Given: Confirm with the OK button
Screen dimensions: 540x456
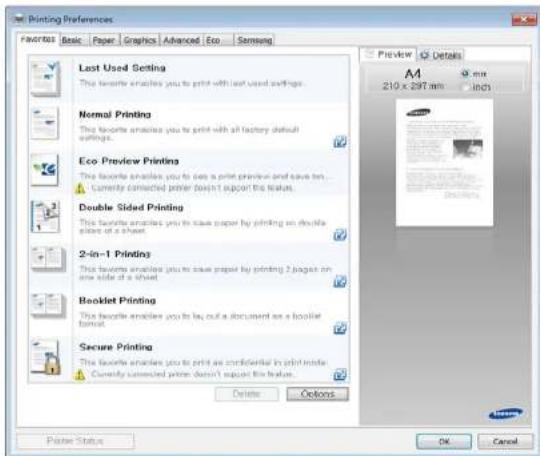Looking at the screenshot, I should coord(444,441).
